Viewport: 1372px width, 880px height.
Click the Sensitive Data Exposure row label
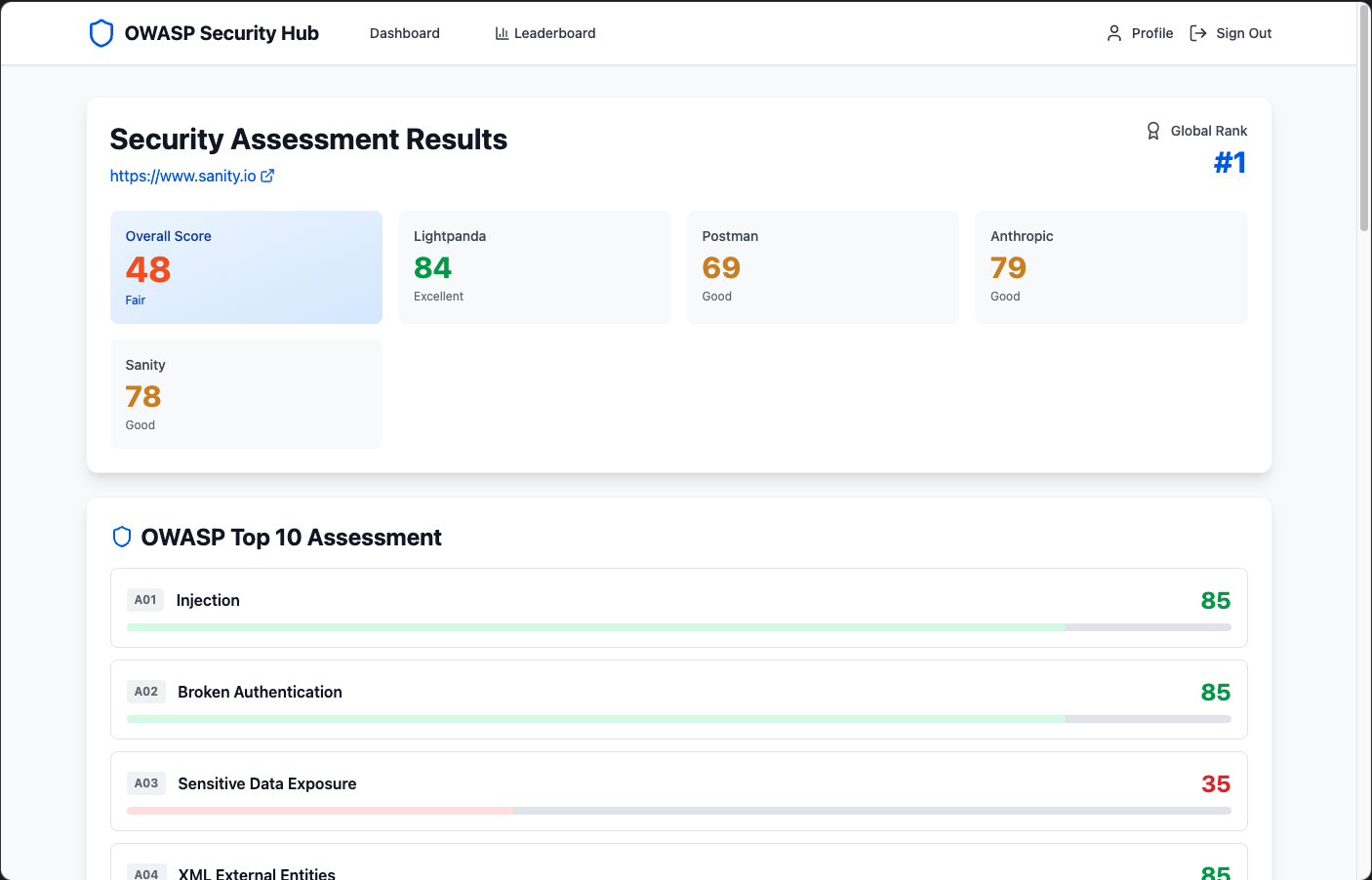pyautogui.click(x=267, y=783)
